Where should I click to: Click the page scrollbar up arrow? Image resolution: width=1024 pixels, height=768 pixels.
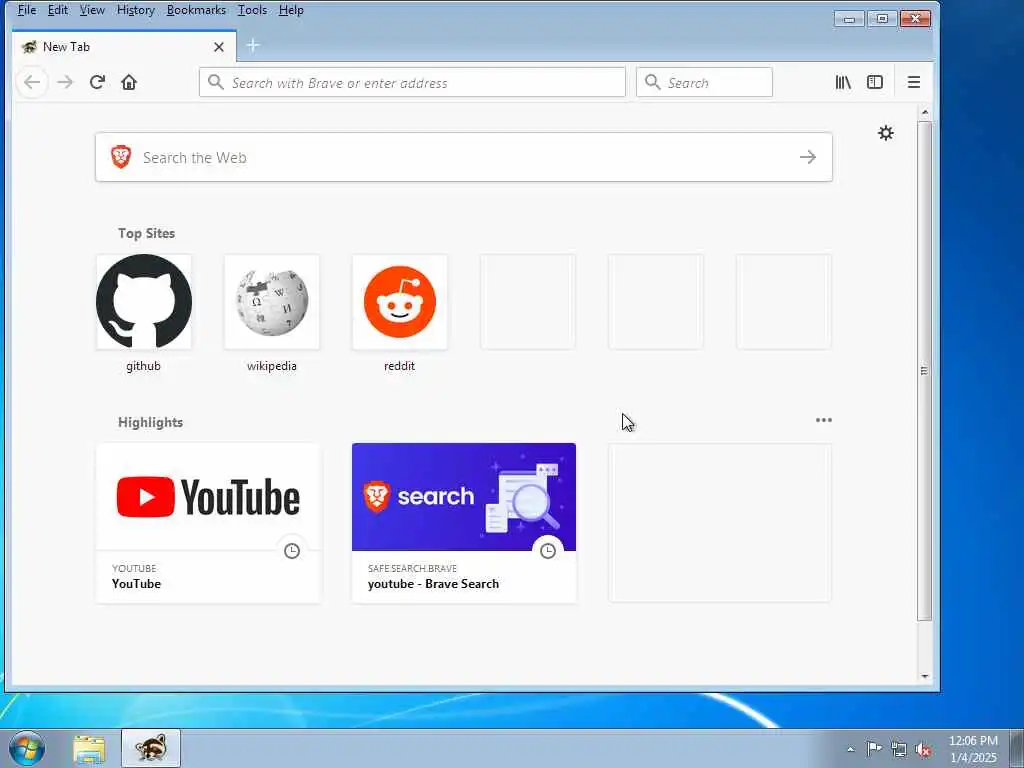925,112
